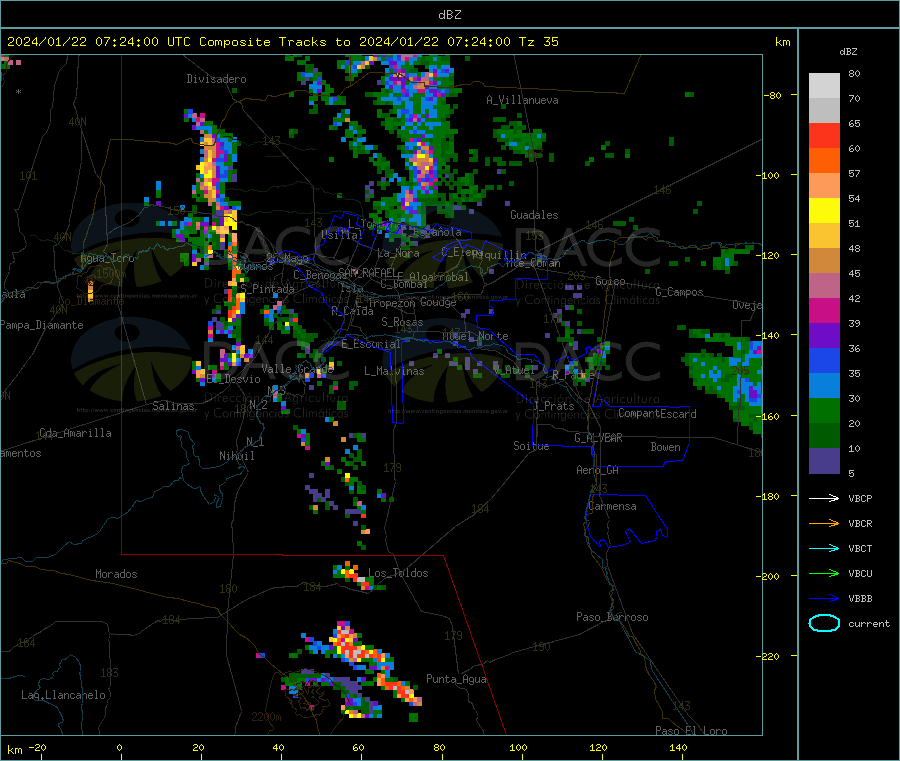Click the Valle_Grande place label

pyautogui.click(x=297, y=369)
